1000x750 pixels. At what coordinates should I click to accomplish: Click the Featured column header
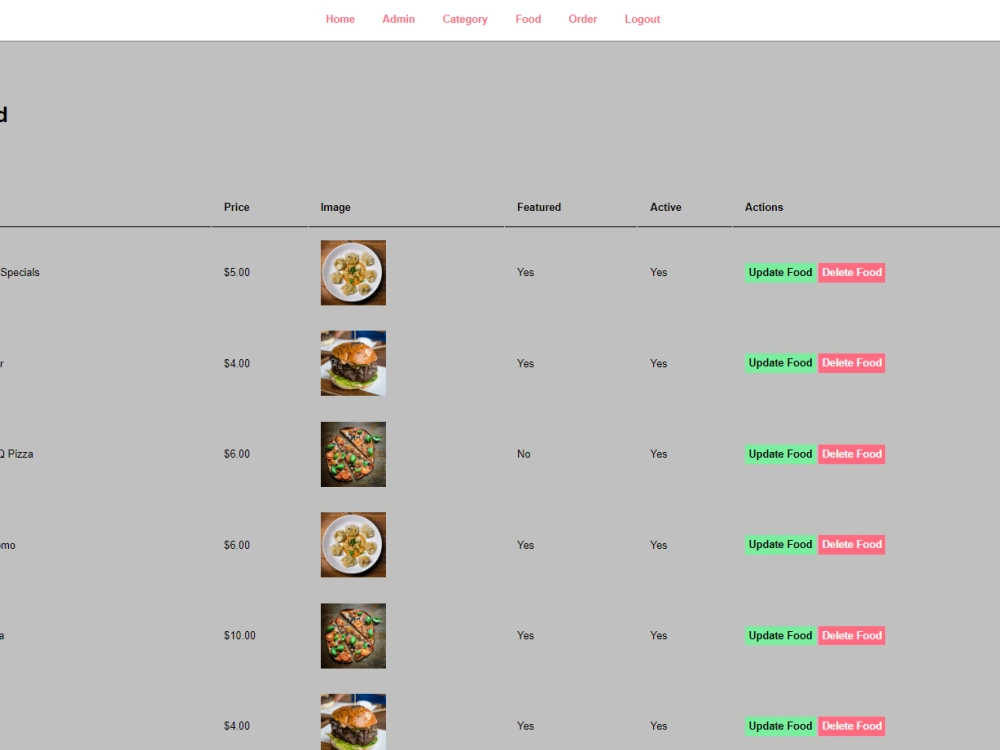coord(539,207)
